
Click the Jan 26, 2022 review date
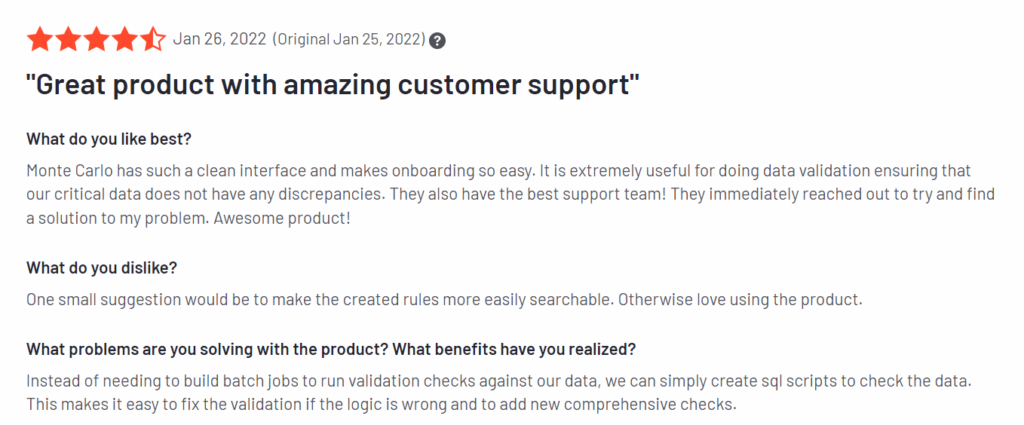click(x=219, y=39)
